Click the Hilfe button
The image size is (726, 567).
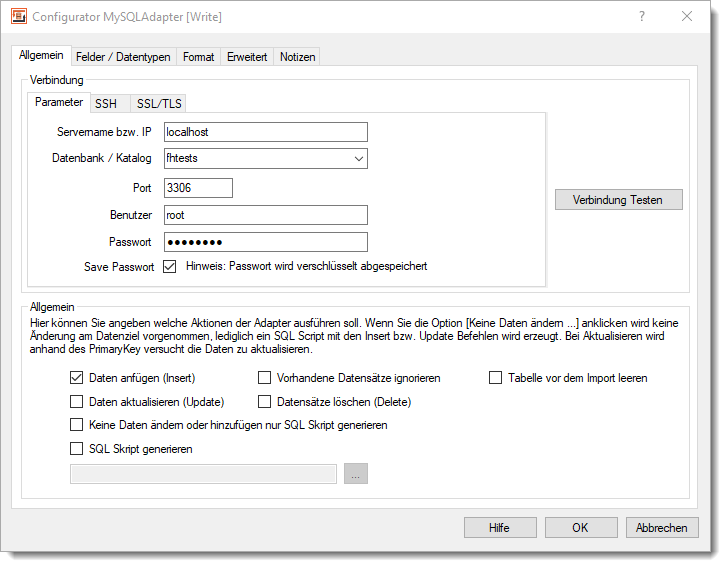(x=500, y=528)
